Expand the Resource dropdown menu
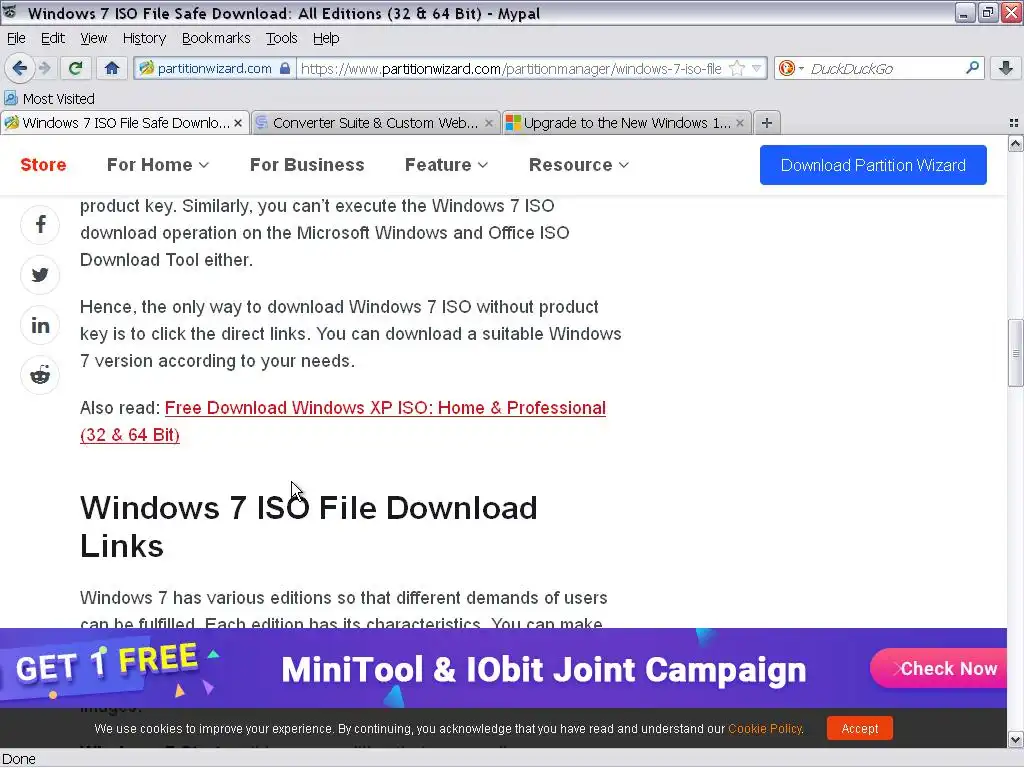Image resolution: width=1024 pixels, height=768 pixels. (x=579, y=165)
